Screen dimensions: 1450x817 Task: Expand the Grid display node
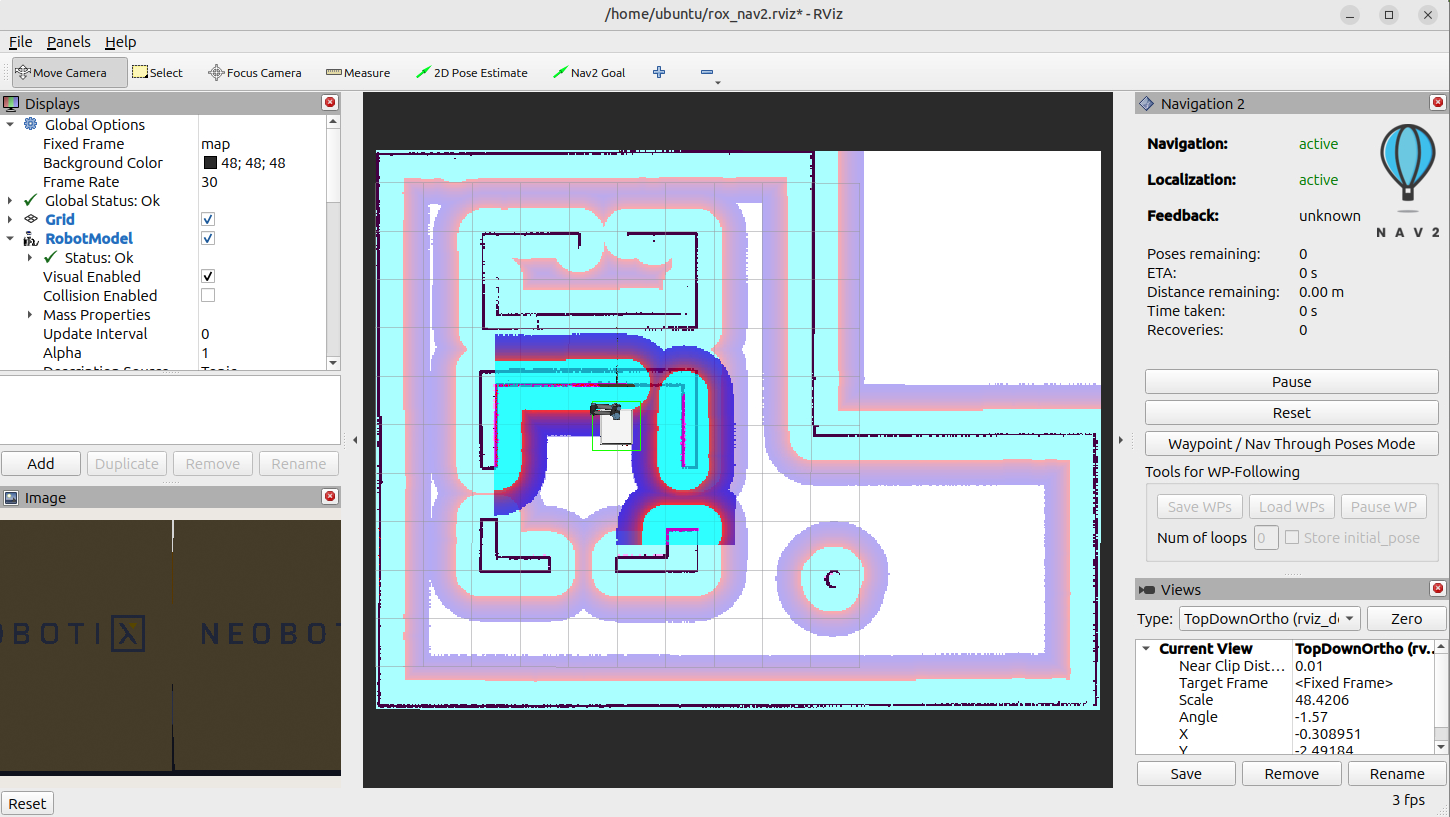pos(11,219)
